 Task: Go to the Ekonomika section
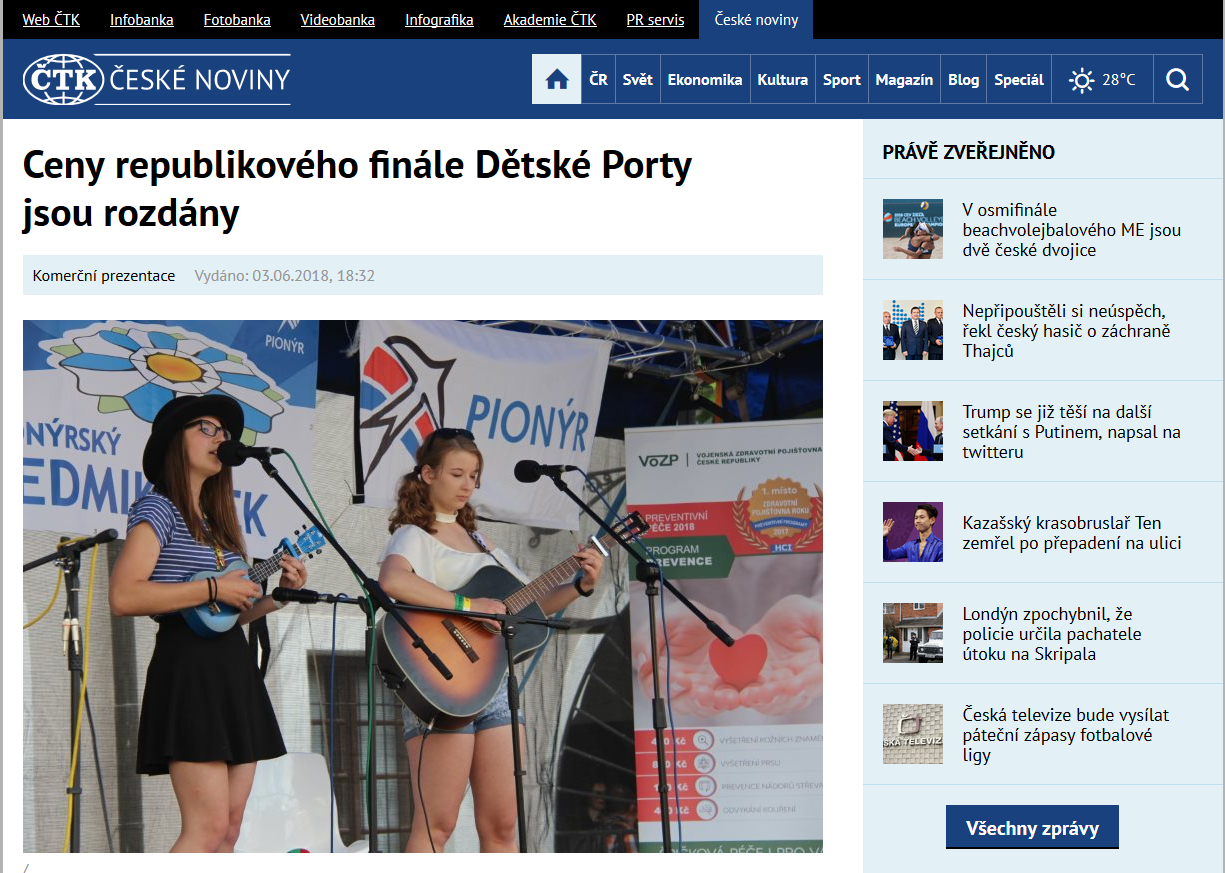(704, 80)
